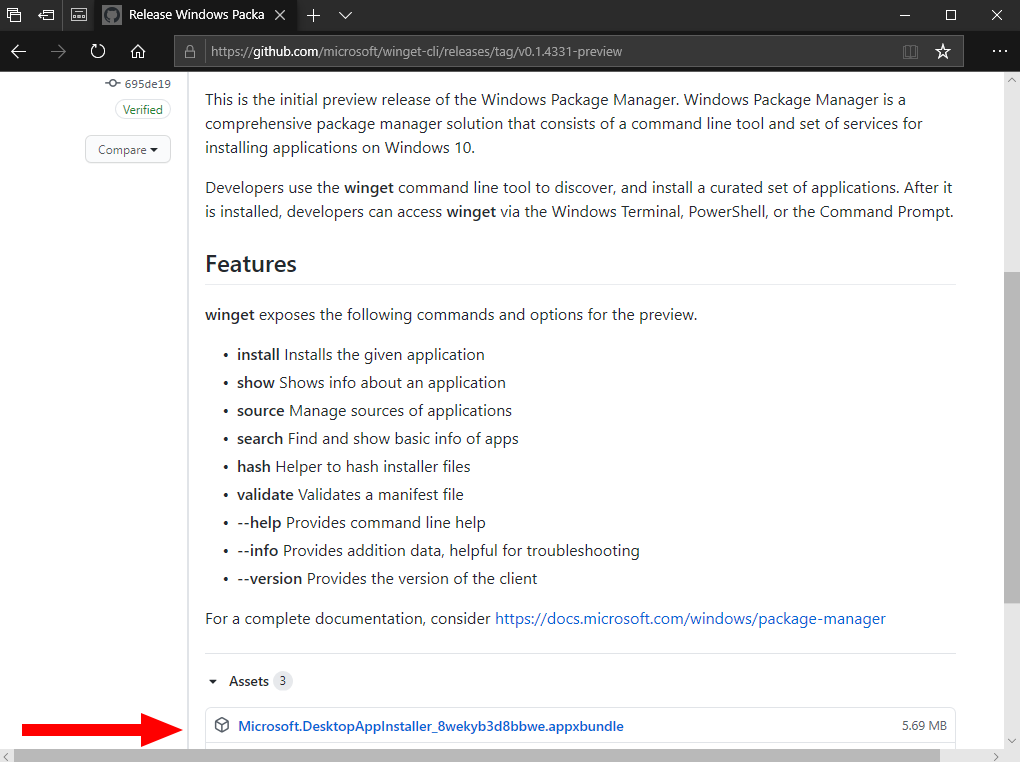Minimize the browser window
1020x762 pixels.
click(905, 15)
